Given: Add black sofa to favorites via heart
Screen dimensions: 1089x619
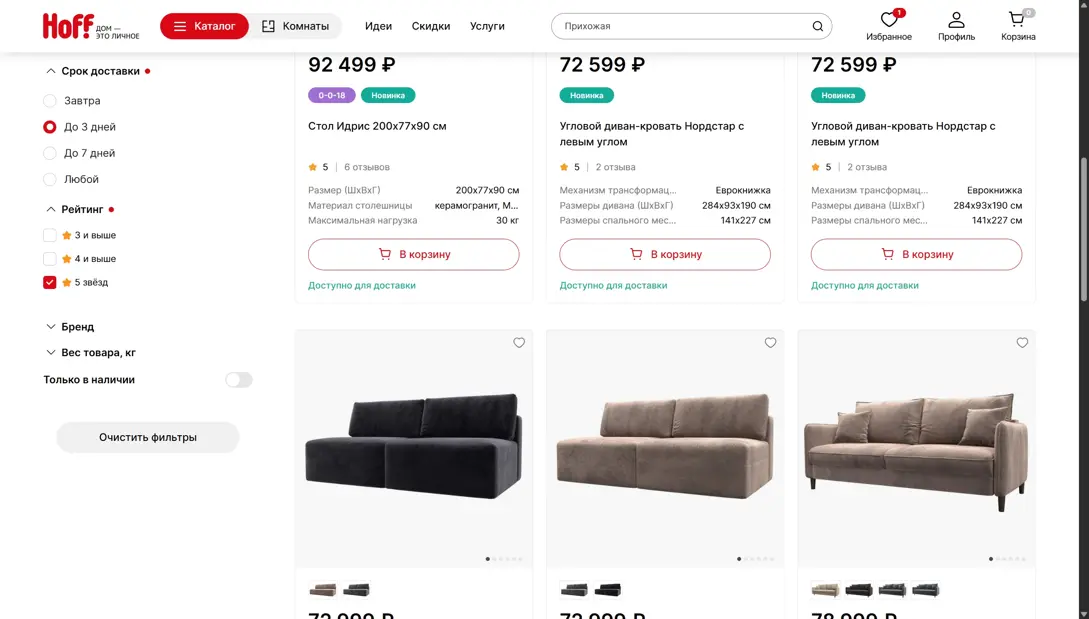Looking at the screenshot, I should 519,343.
